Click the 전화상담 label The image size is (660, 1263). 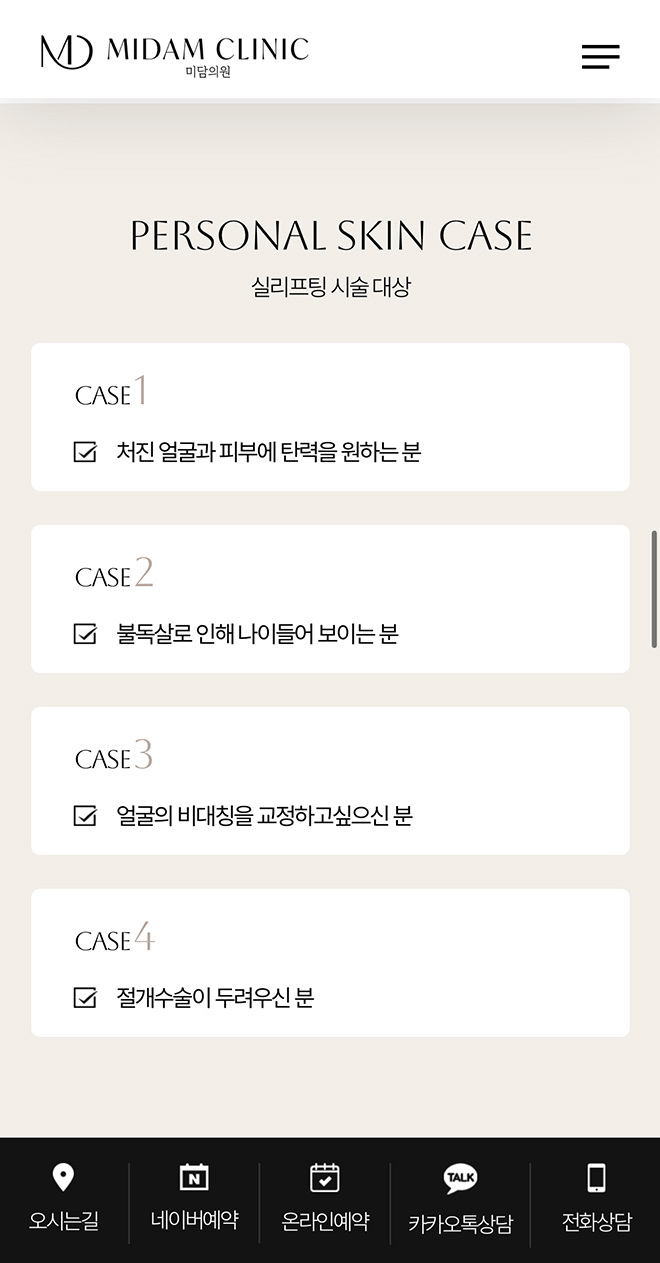596,1221
